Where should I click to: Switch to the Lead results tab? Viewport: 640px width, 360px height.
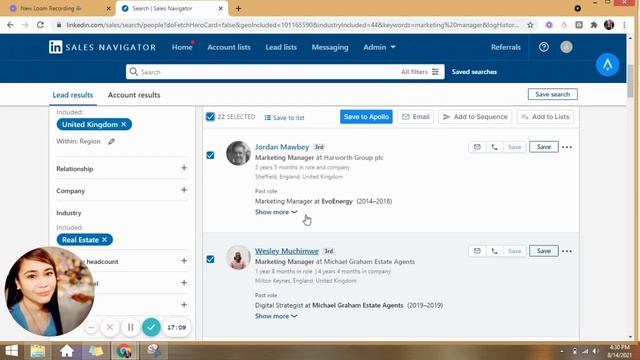pyautogui.click(x=73, y=95)
